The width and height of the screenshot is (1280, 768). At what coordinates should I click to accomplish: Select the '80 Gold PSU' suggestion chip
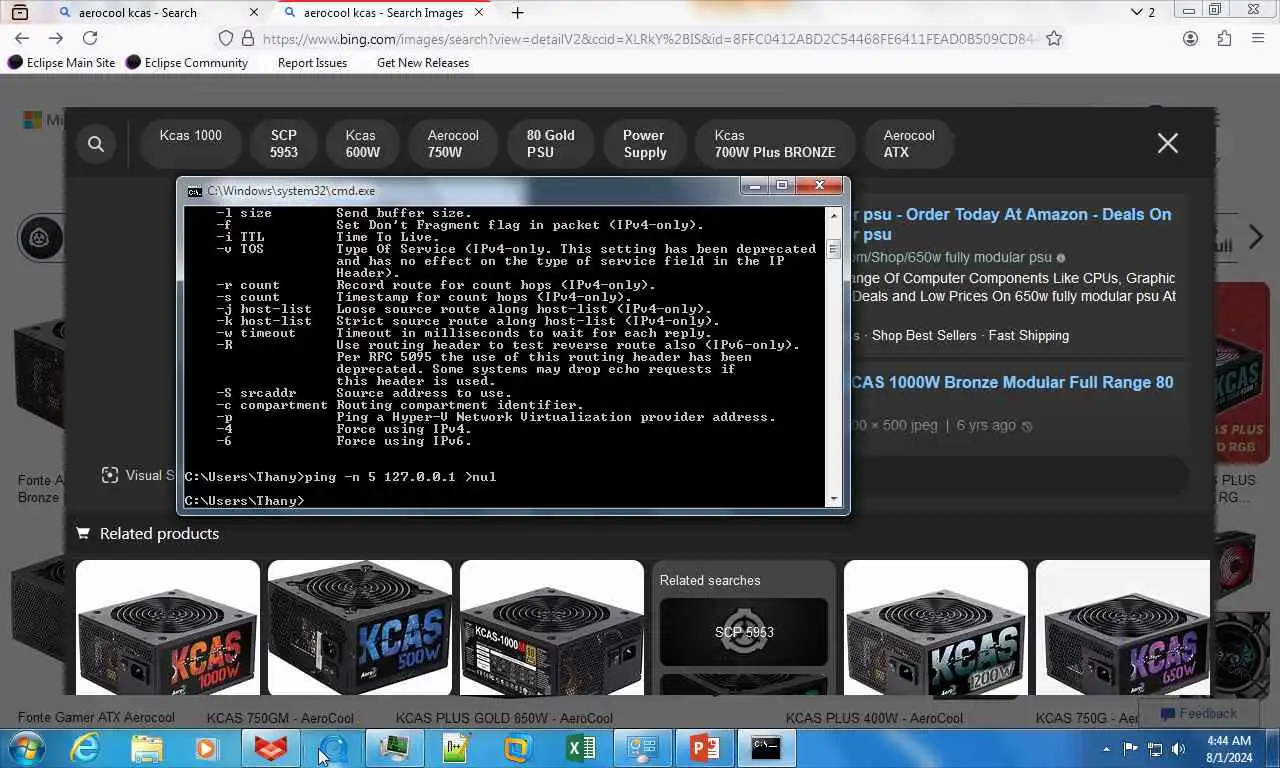(550, 143)
